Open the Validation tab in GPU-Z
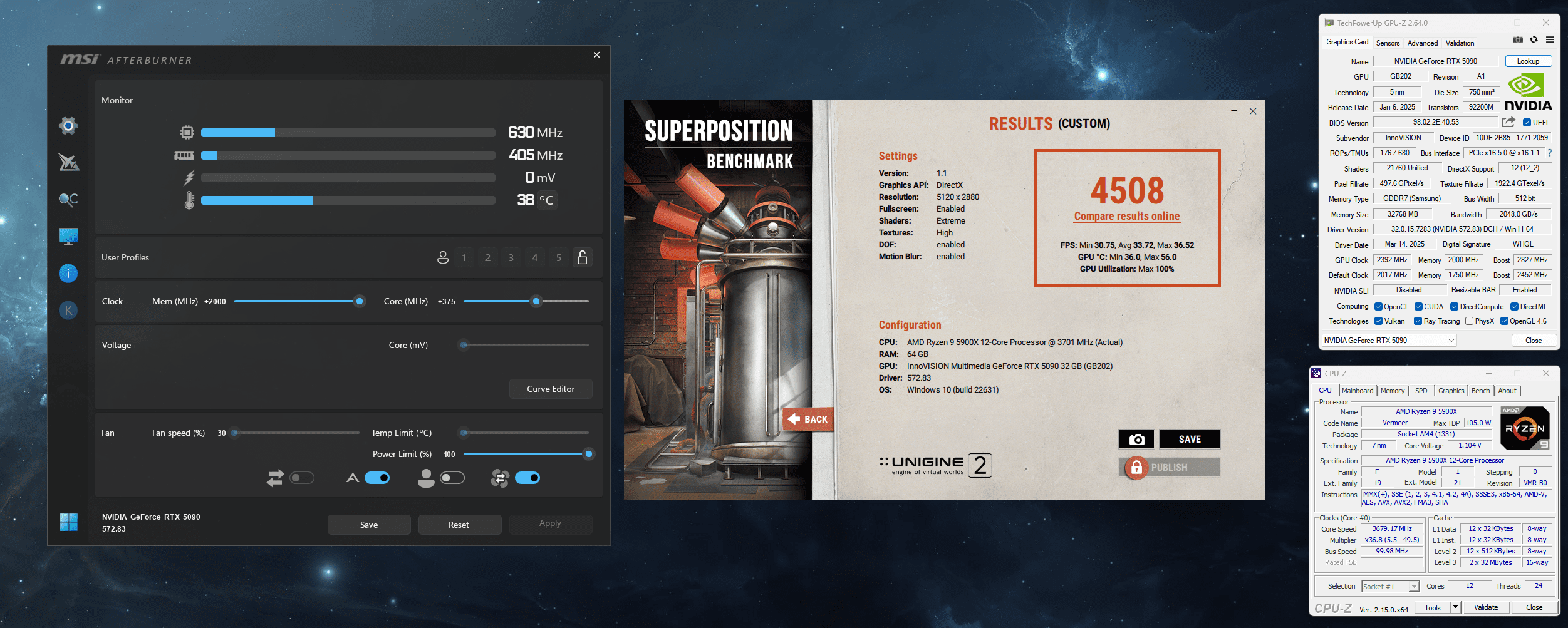The width and height of the screenshot is (1568, 628). coord(1460,43)
